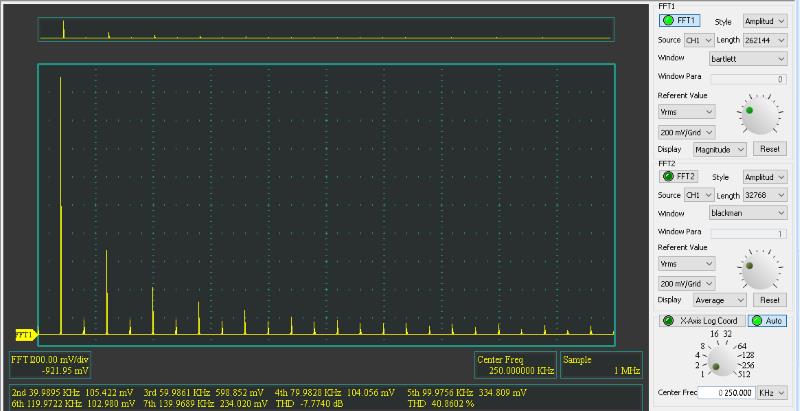Open FFT1 Source dropdown showing CH1
This screenshot has height=411, width=800.
point(697,40)
